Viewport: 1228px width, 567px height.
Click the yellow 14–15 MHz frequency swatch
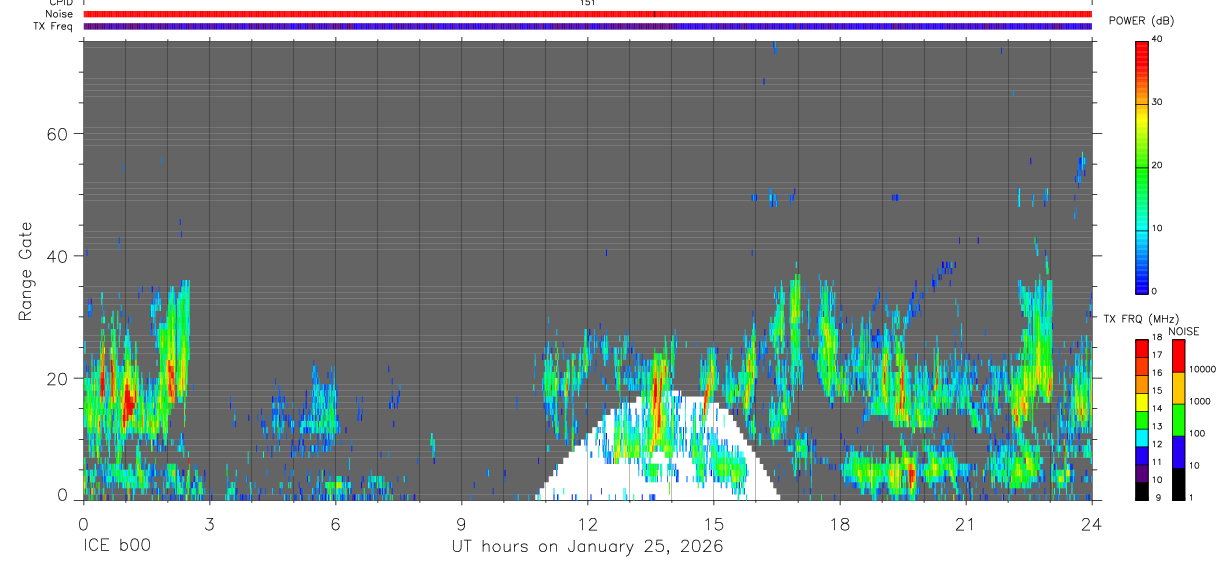click(x=1142, y=402)
